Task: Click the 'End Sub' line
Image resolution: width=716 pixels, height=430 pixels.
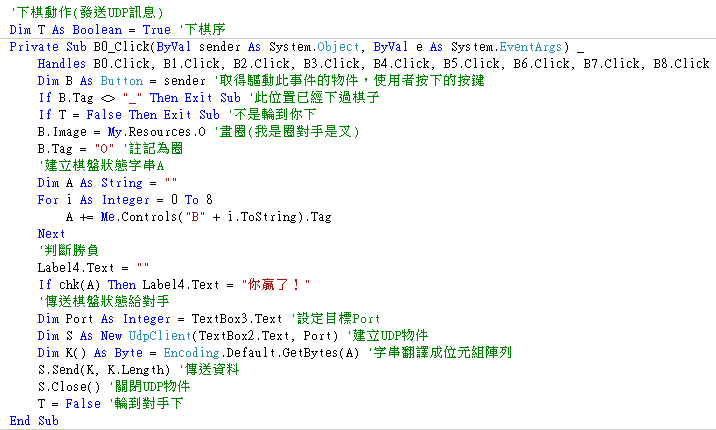Action: [x=34, y=420]
